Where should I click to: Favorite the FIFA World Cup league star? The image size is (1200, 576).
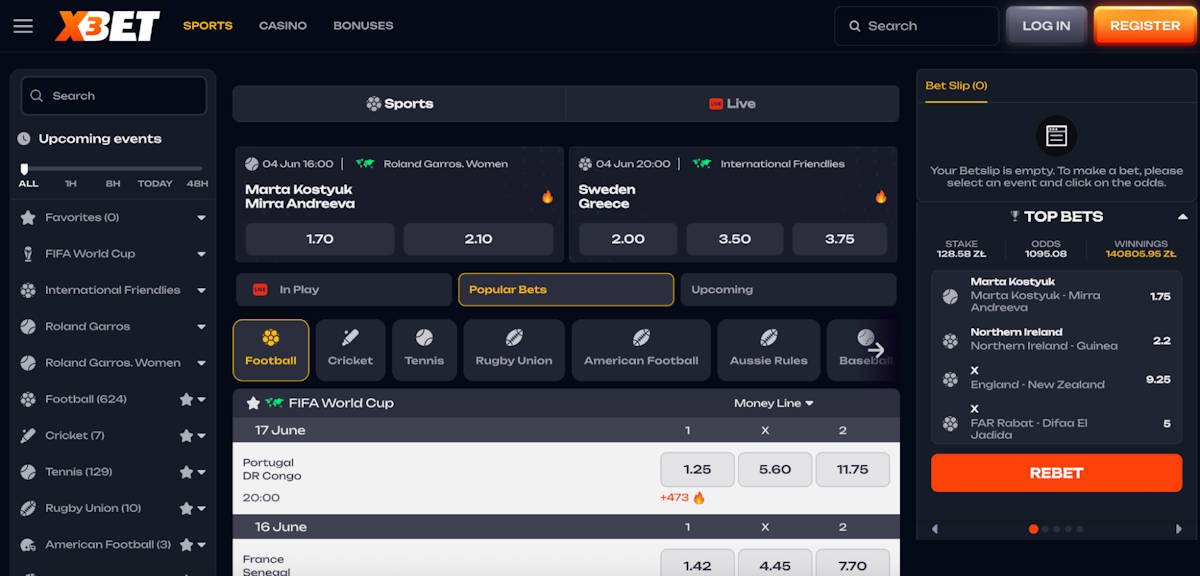(253, 403)
